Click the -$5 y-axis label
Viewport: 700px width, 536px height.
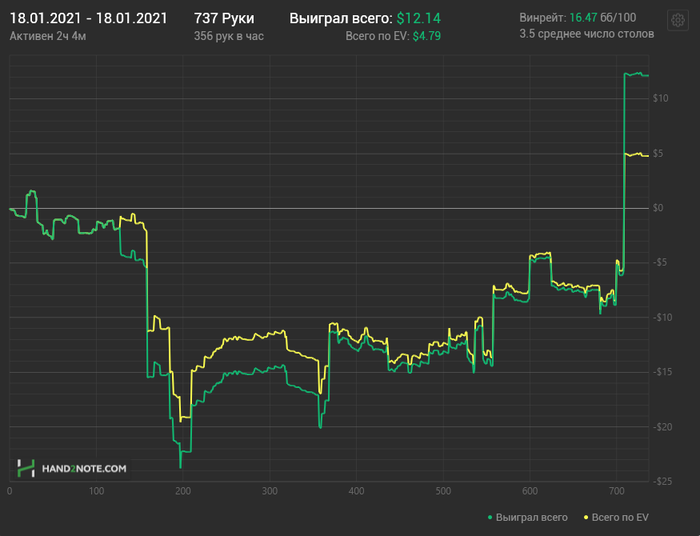(x=660, y=262)
